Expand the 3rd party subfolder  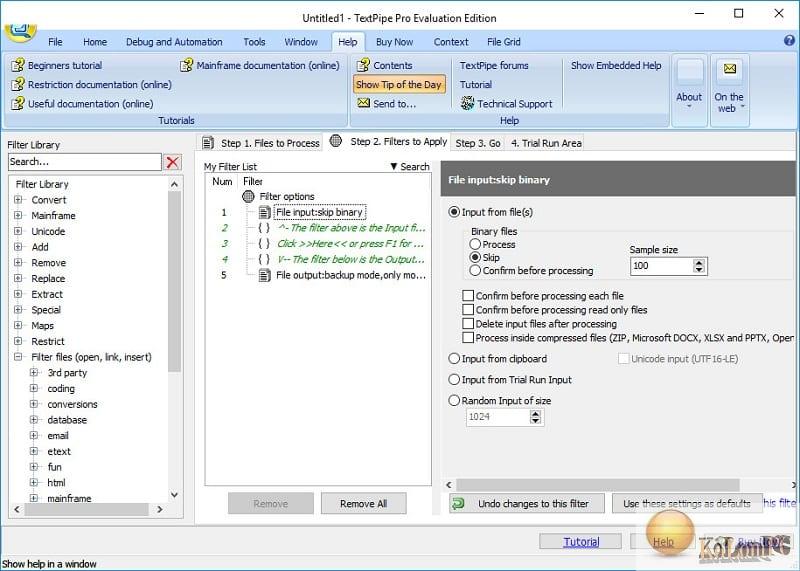pos(34,373)
